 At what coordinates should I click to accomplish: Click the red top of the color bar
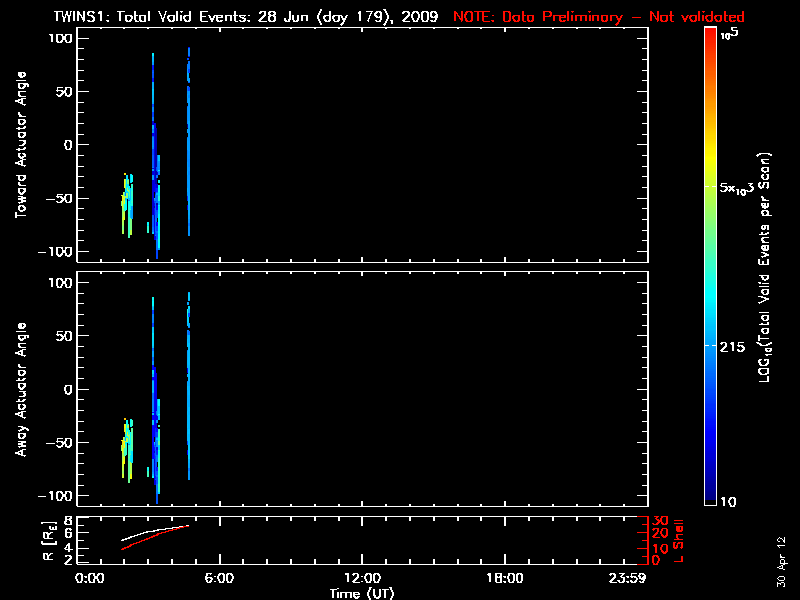pos(710,38)
